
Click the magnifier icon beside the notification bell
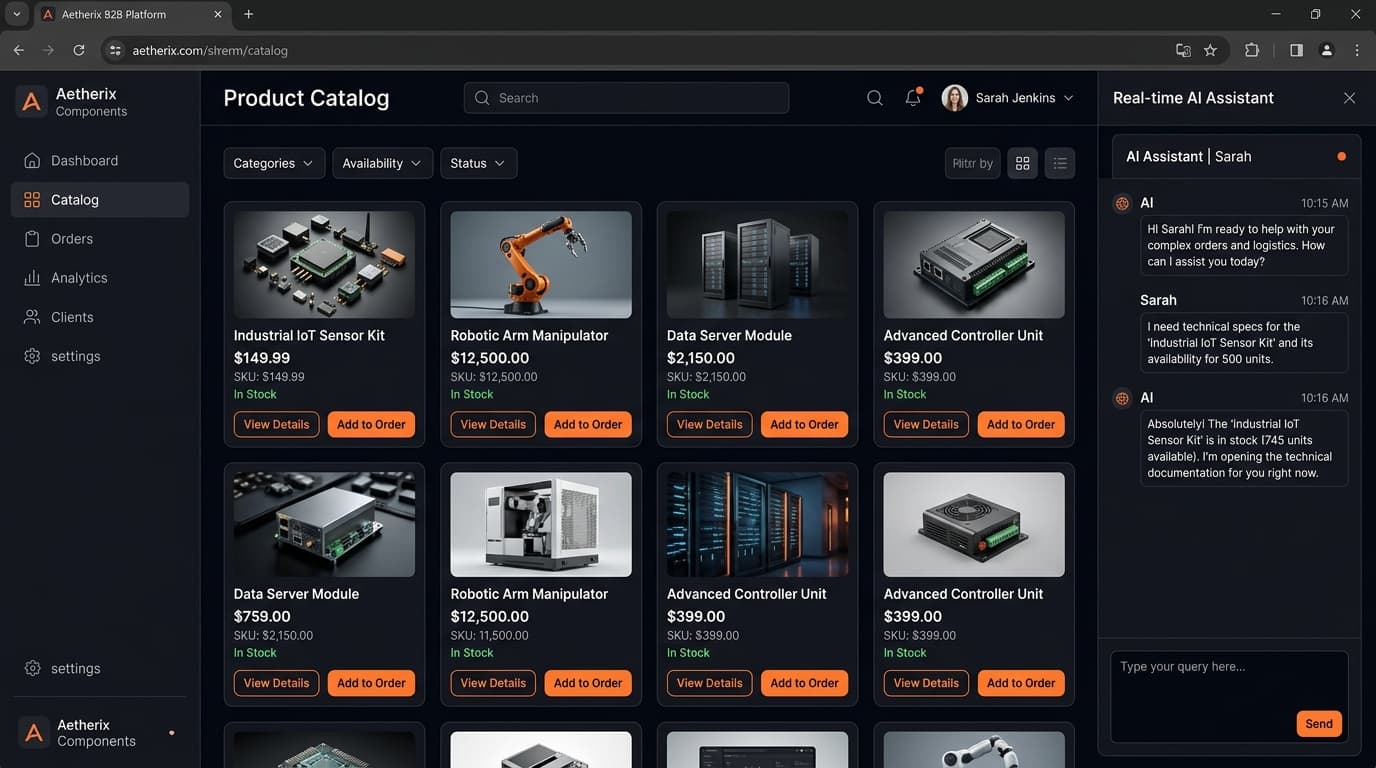[875, 98]
